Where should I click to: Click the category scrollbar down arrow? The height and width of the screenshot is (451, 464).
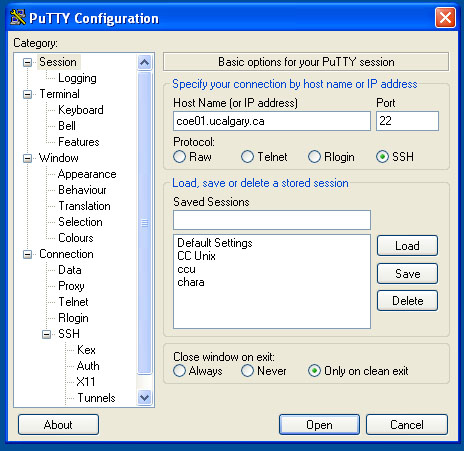[x=145, y=397]
